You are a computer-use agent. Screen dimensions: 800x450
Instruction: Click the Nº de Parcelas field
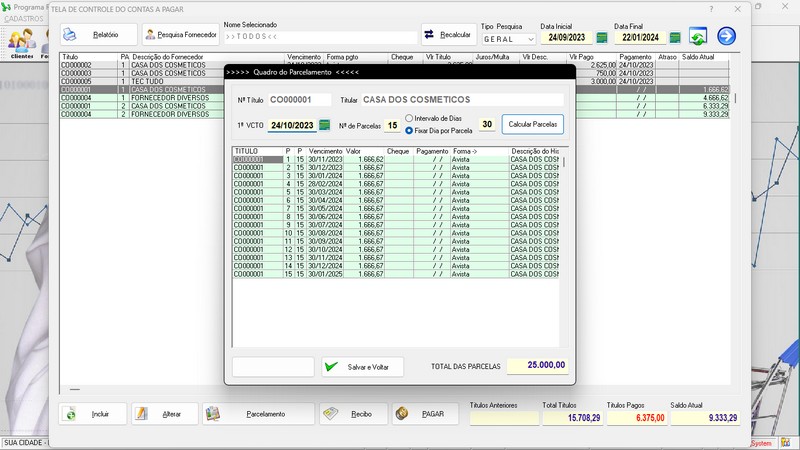tap(392, 125)
